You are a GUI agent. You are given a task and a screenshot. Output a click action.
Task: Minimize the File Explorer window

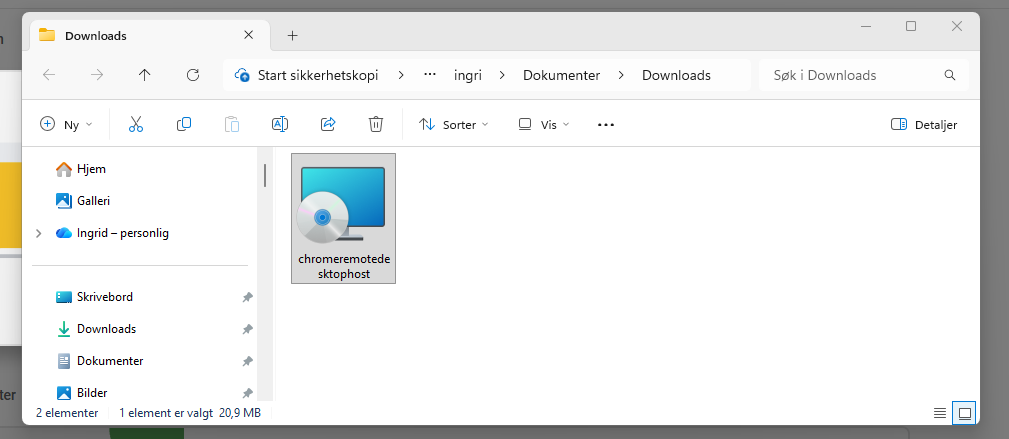point(867,26)
